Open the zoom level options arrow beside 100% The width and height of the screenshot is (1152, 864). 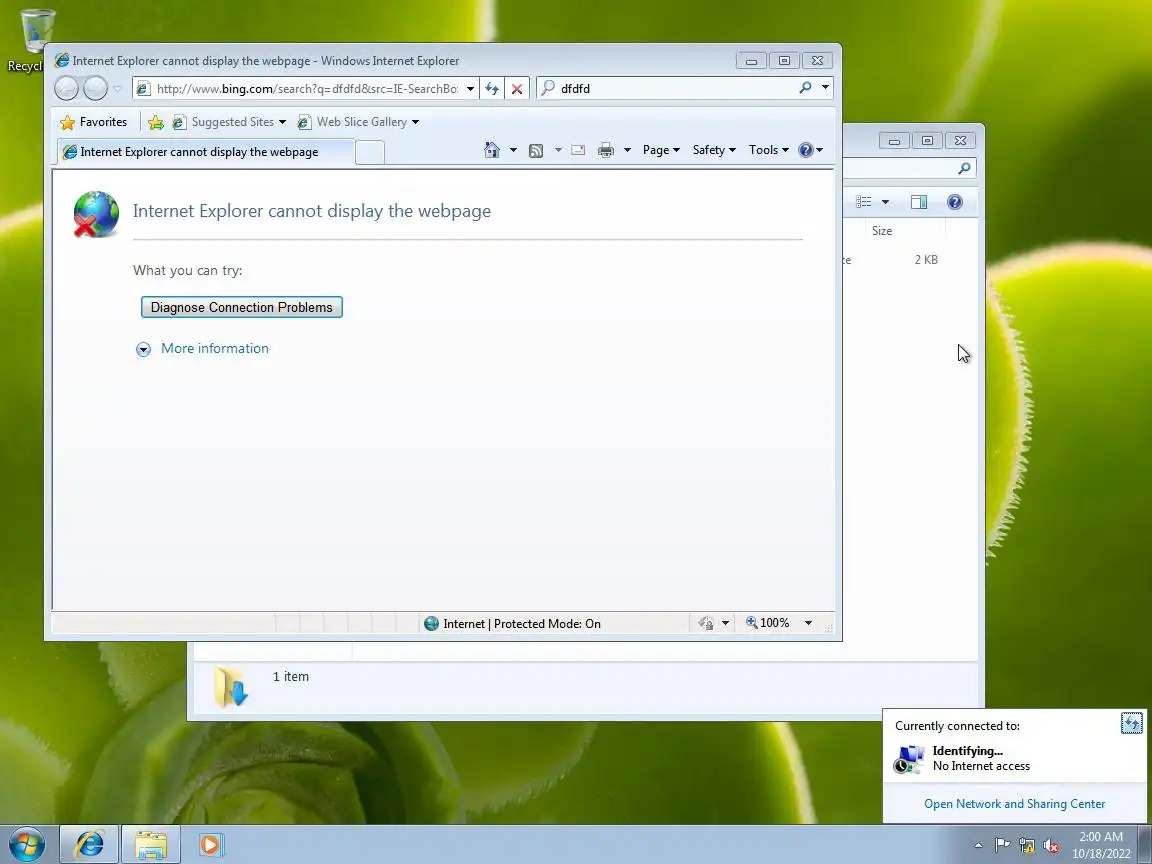pos(808,623)
